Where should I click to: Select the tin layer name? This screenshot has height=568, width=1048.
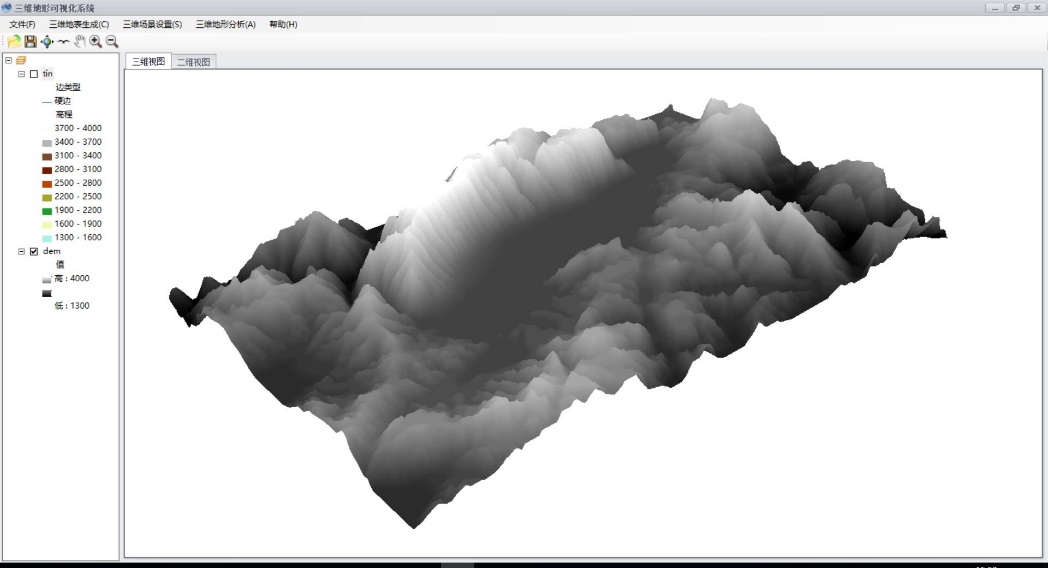tap(47, 74)
